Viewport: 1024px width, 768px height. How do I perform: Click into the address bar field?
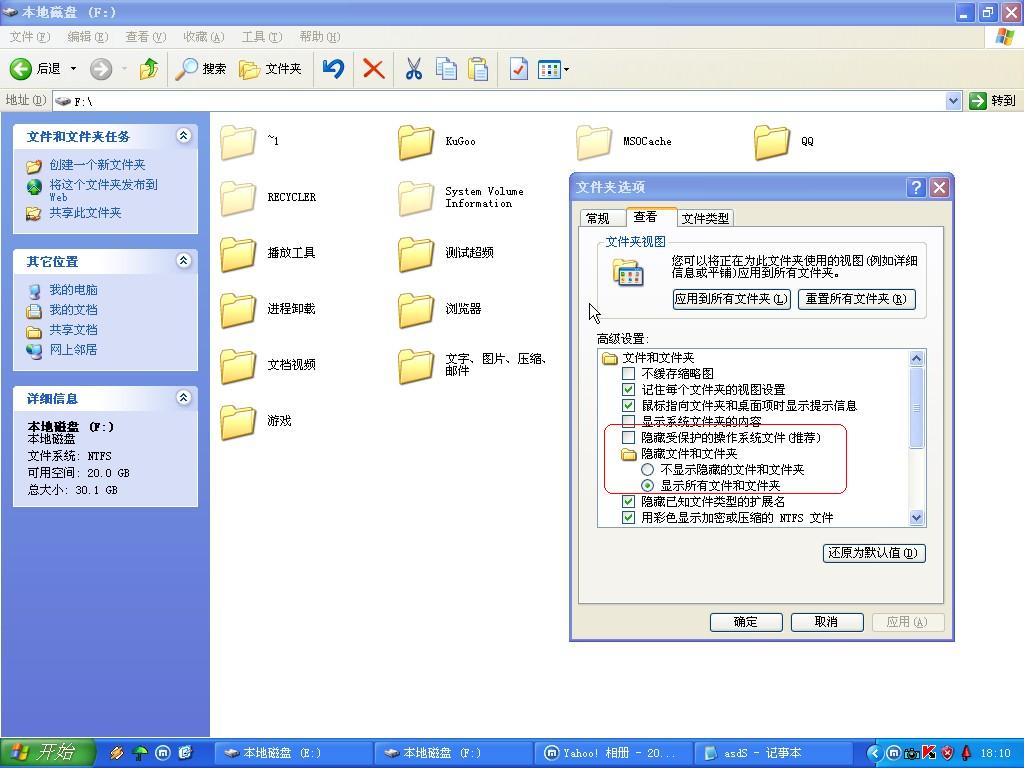[x=499, y=101]
